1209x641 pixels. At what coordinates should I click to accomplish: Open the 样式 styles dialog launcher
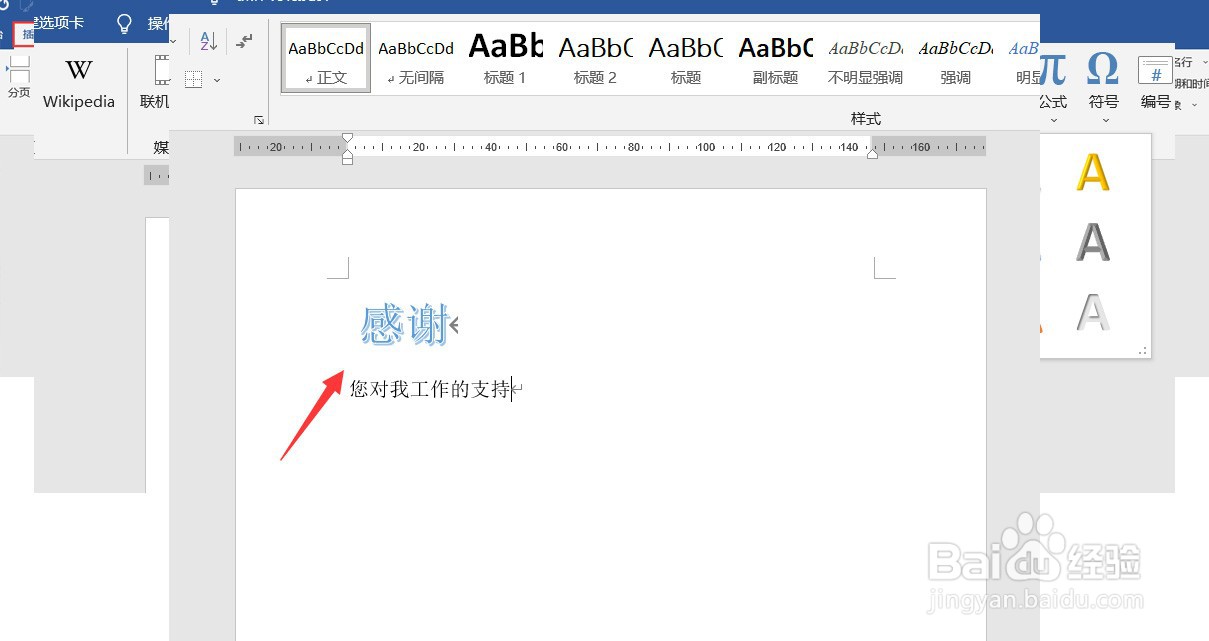258,118
